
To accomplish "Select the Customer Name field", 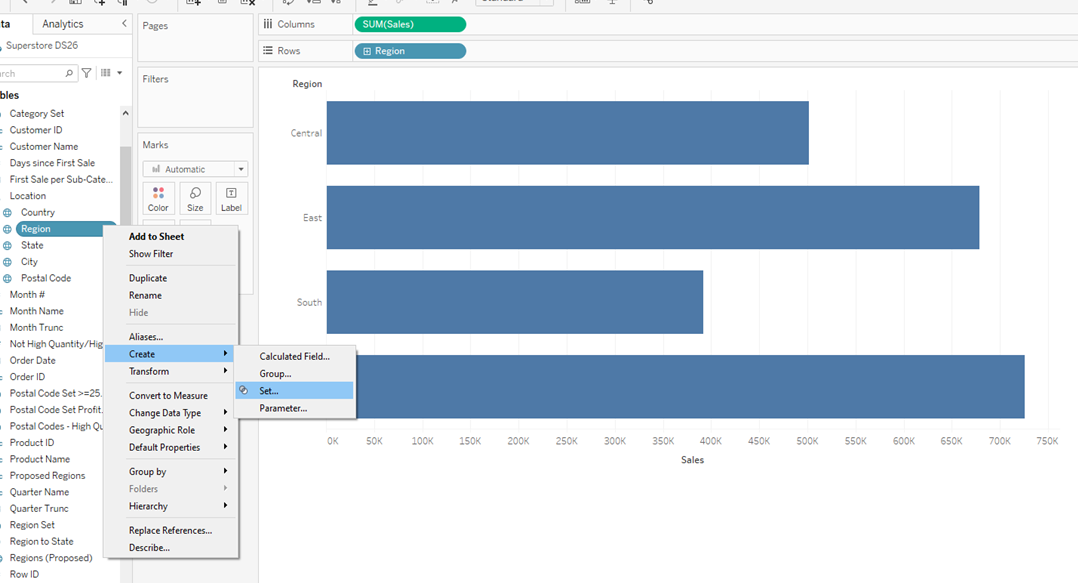I will (x=44, y=146).
